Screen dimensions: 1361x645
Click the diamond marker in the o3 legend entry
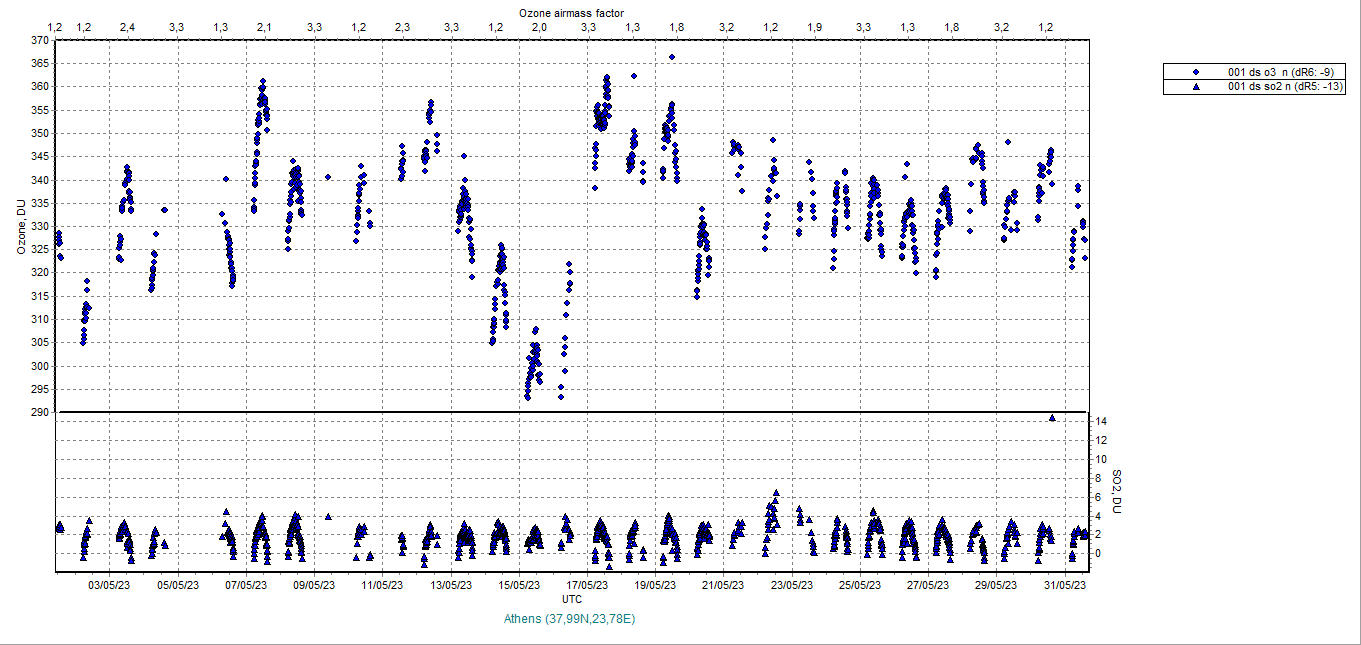[1196, 72]
